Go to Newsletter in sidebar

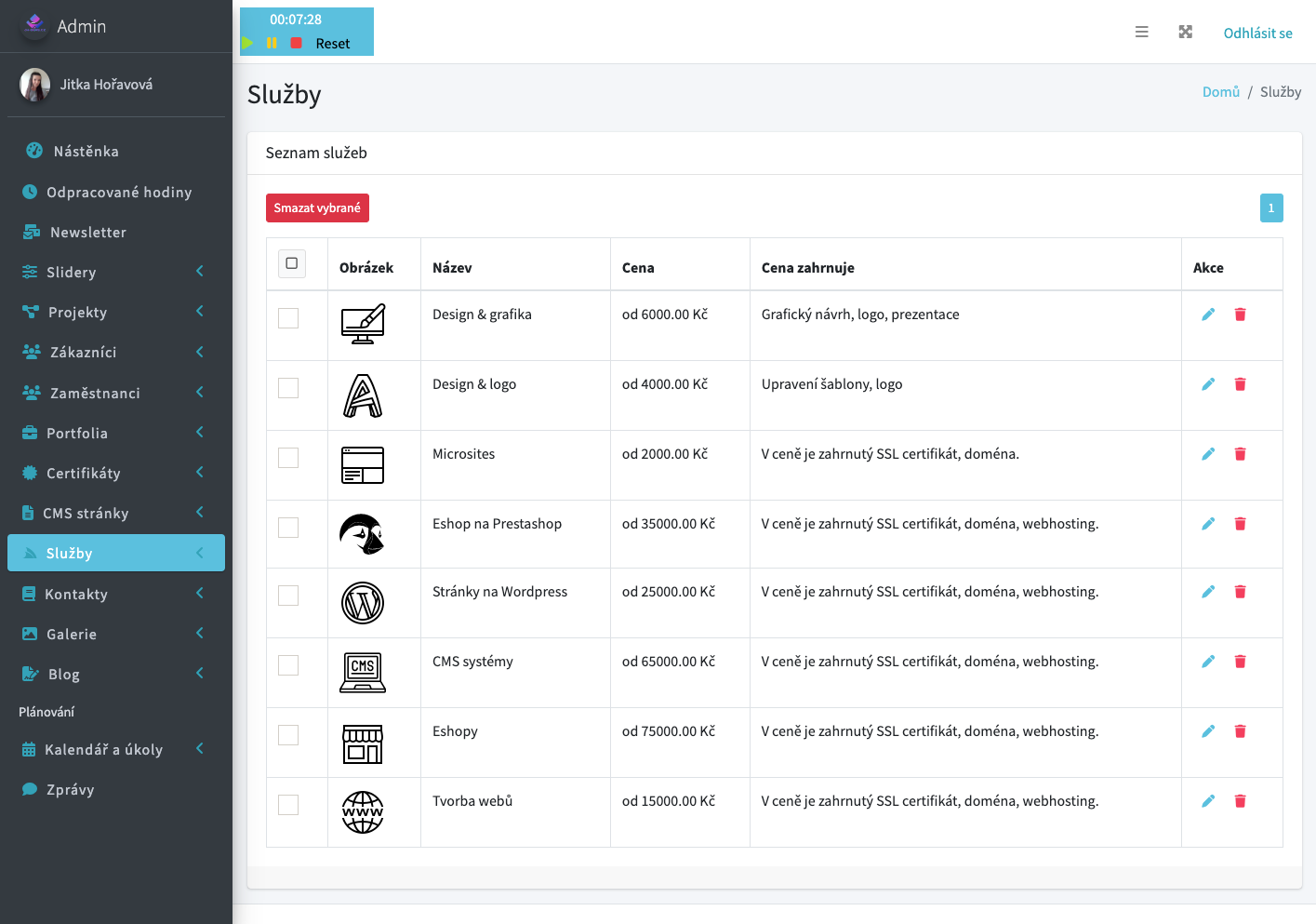coord(87,233)
